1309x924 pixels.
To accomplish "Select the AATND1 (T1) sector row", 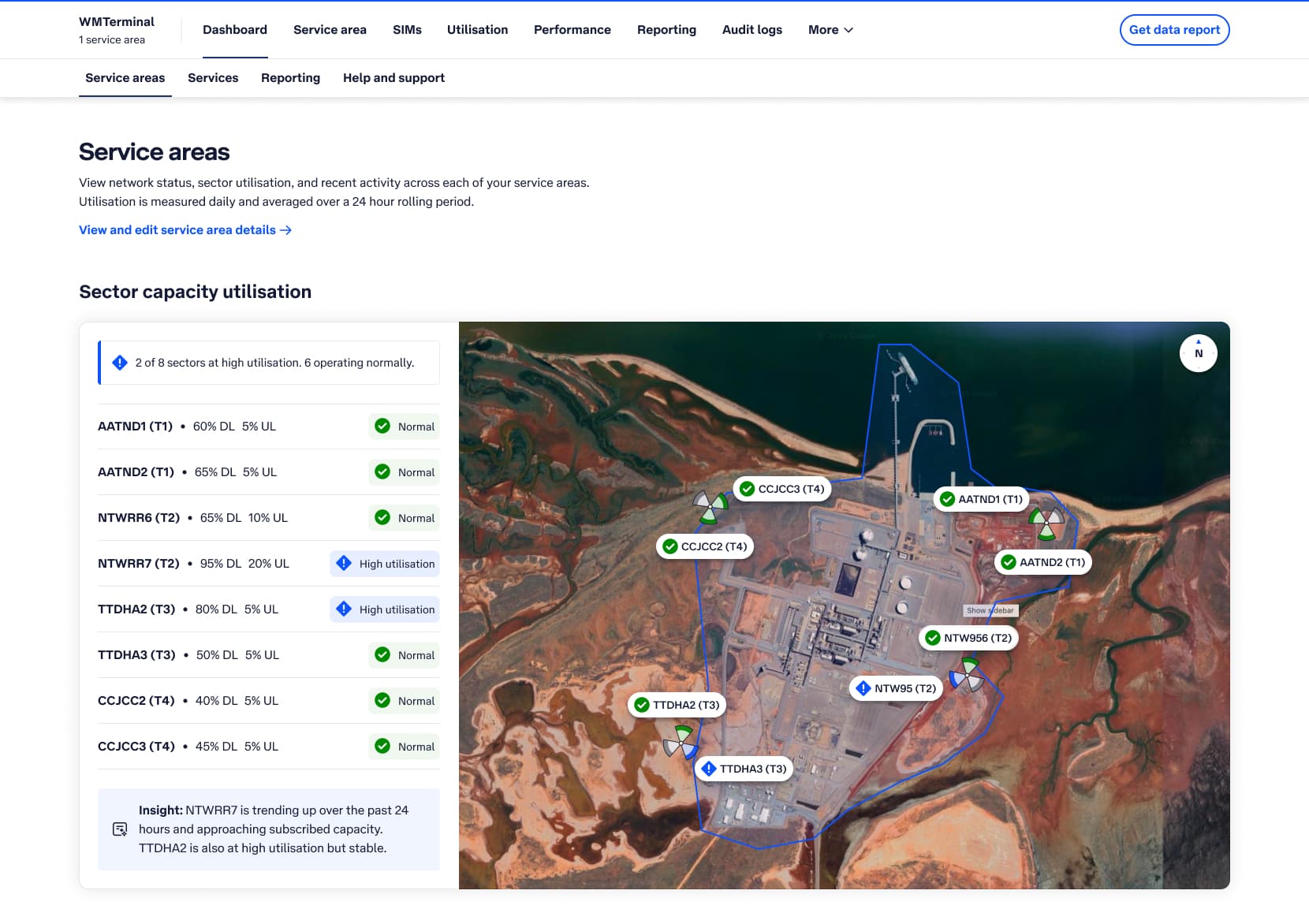I will tap(268, 427).
